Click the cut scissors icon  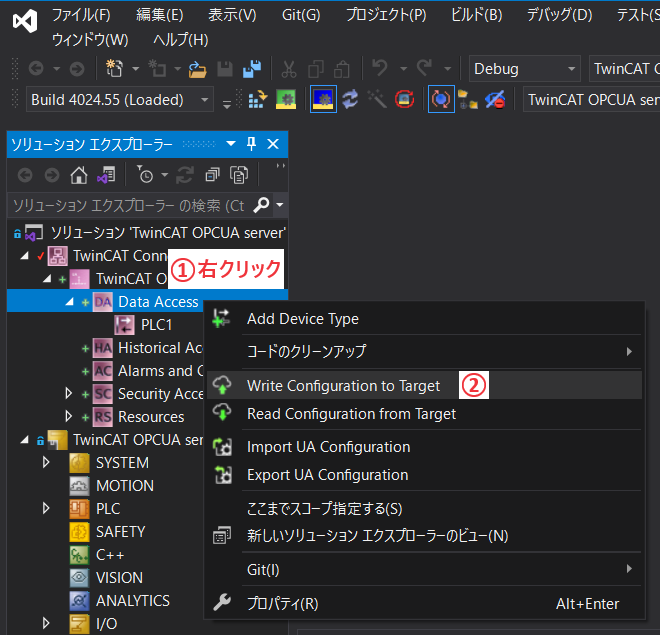[289, 69]
